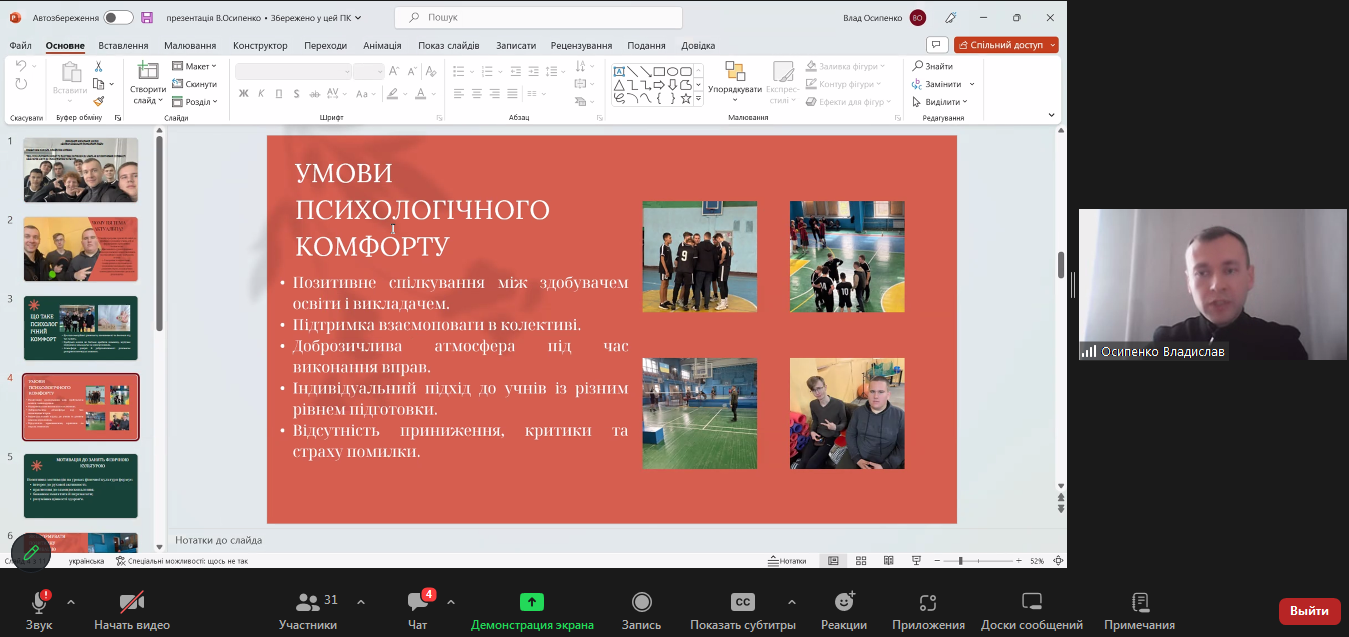Click the Запись record icon
The width and height of the screenshot is (1349, 637).
point(641,603)
